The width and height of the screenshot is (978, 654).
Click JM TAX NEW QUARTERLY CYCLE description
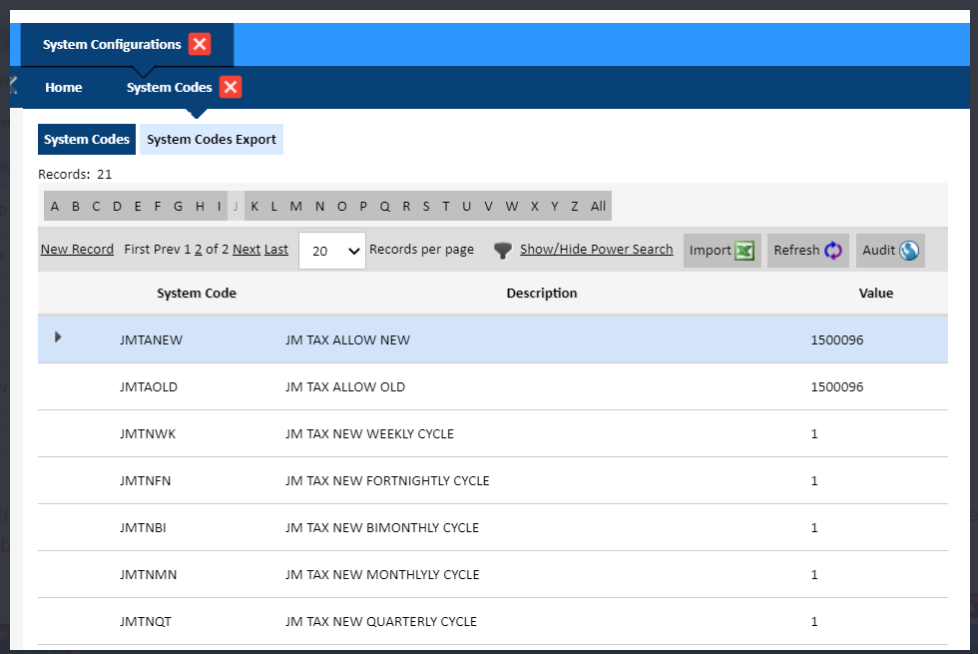[380, 622]
